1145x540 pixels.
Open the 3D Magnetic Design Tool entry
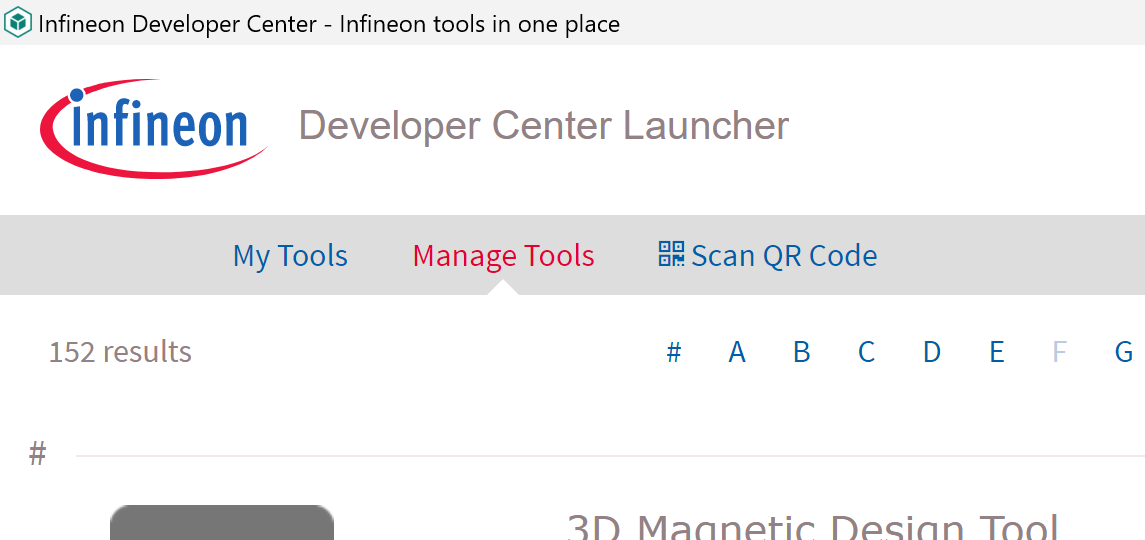[813, 527]
